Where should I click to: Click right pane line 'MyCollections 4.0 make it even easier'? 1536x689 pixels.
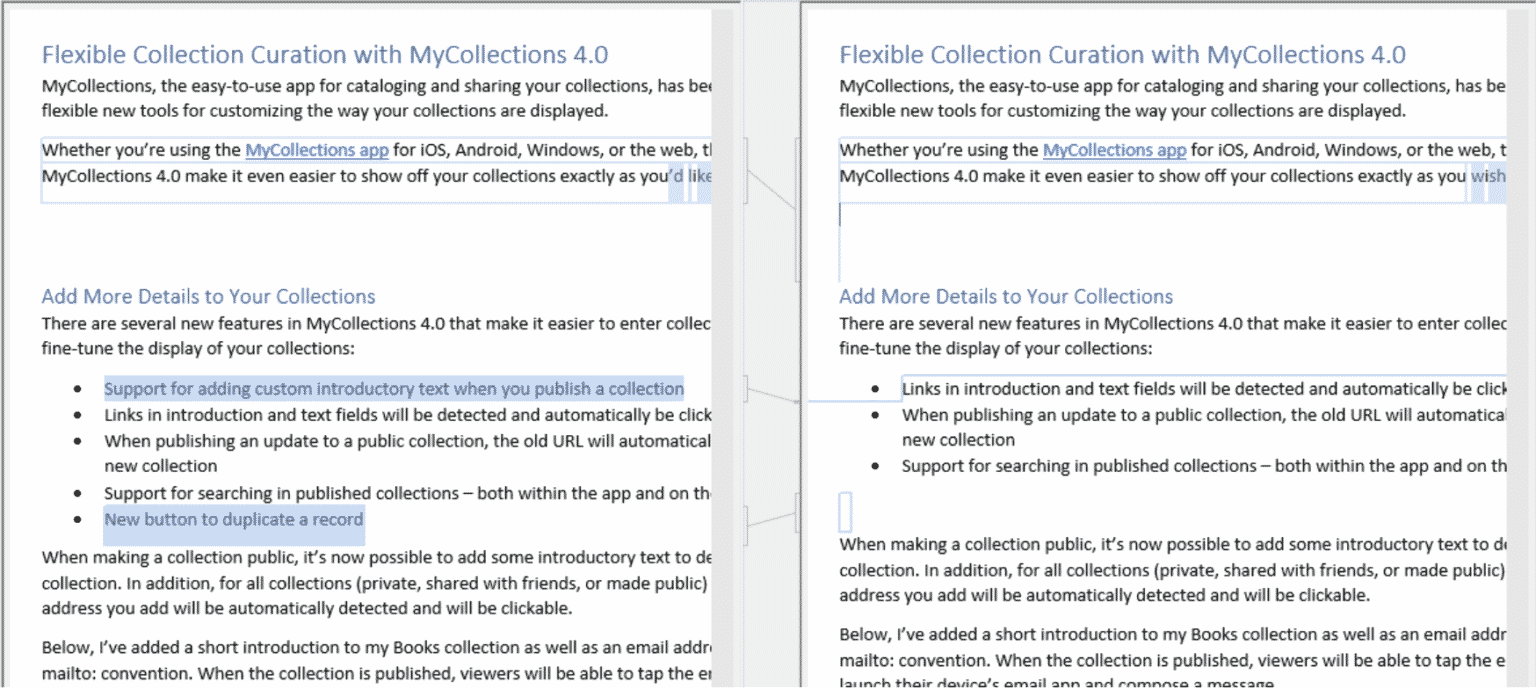pyautogui.click(x=1173, y=177)
